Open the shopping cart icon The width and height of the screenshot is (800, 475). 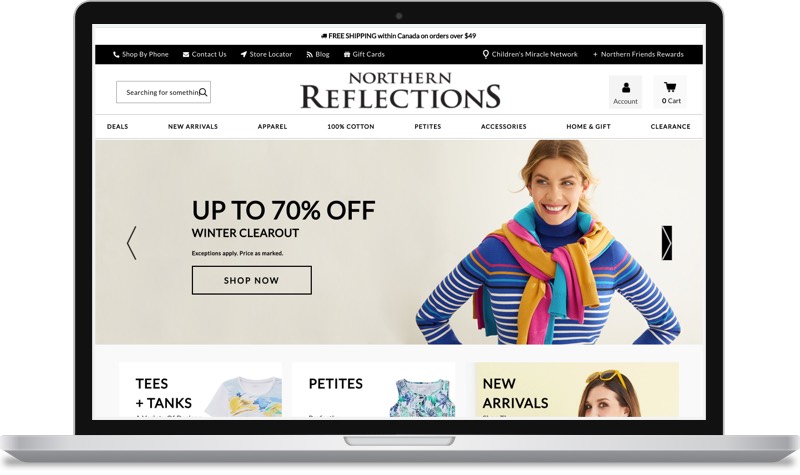tap(670, 87)
